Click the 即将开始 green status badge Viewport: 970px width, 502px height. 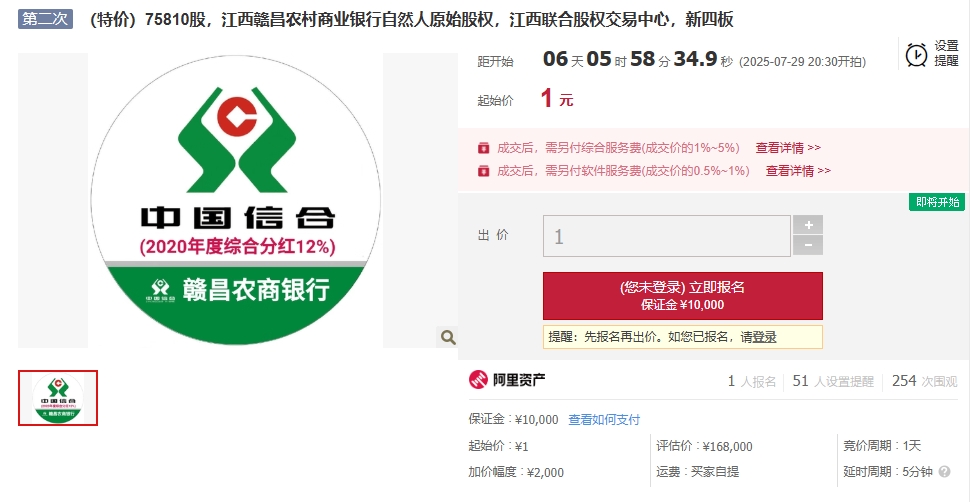tap(937, 202)
